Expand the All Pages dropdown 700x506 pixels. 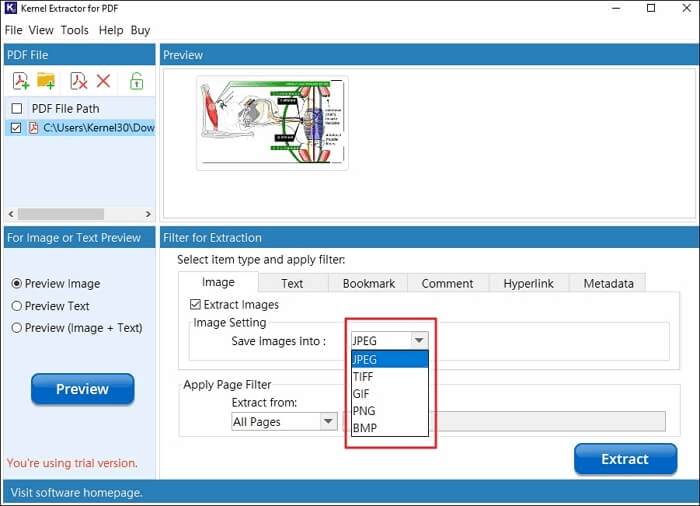tap(284, 422)
